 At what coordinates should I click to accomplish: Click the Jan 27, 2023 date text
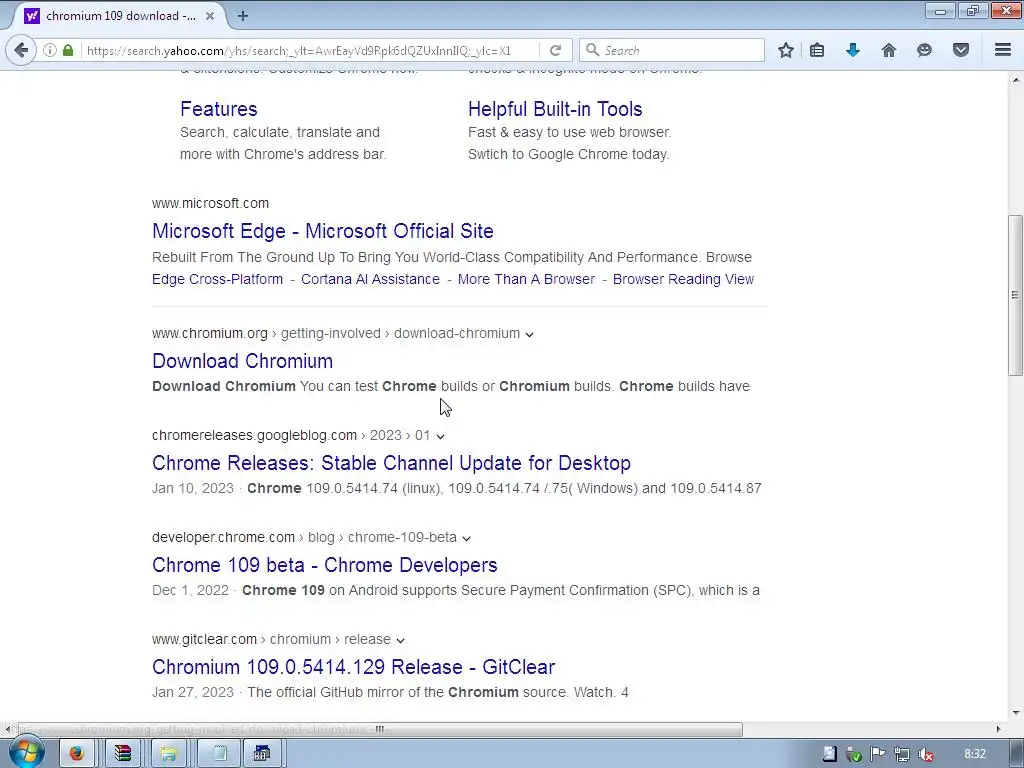point(193,692)
